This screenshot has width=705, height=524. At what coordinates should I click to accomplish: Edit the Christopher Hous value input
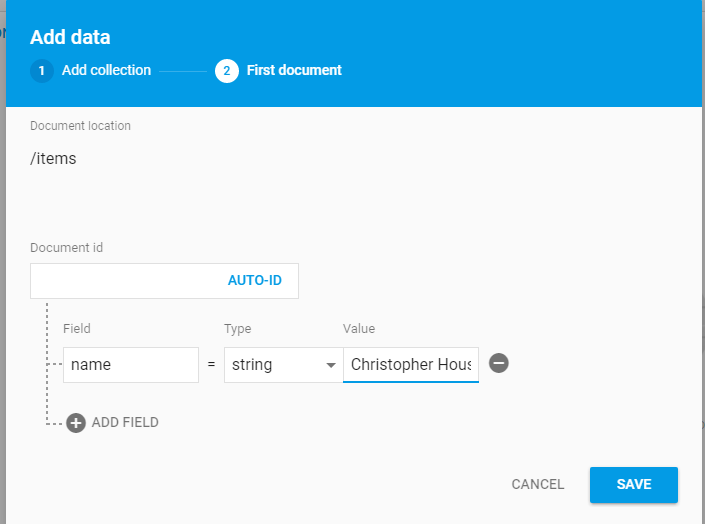coord(411,365)
